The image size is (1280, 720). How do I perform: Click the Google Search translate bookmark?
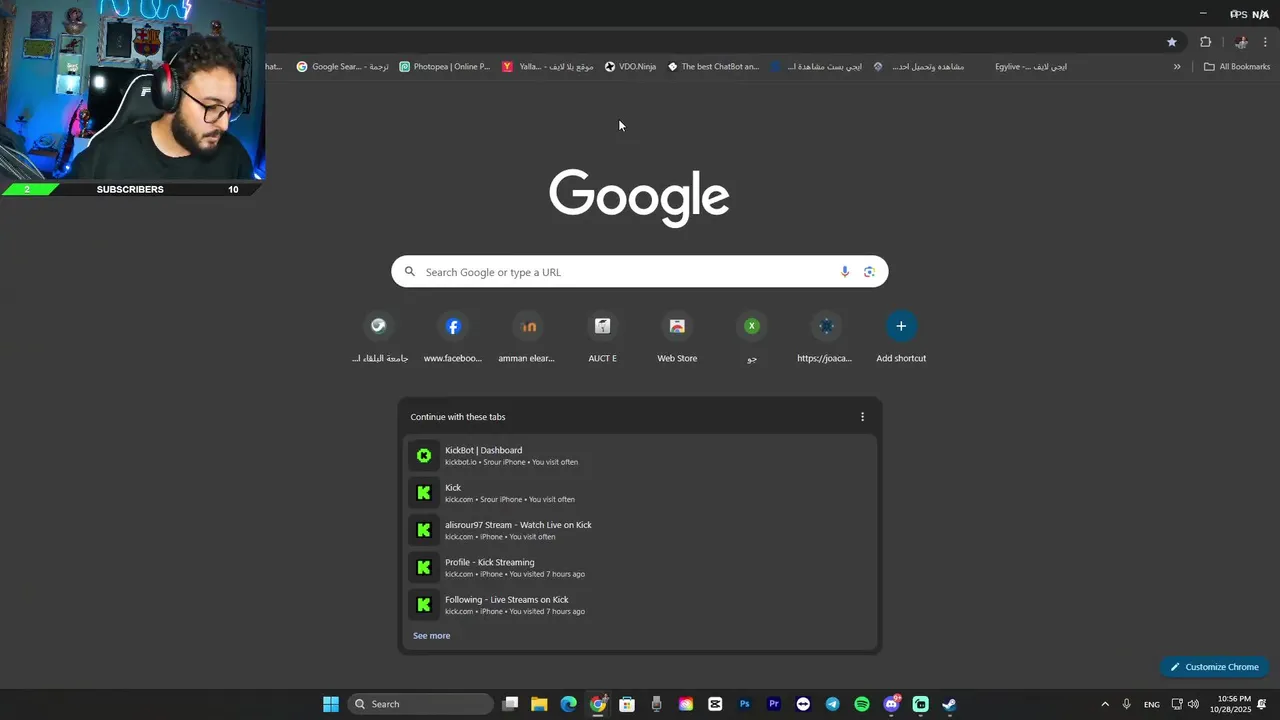(x=343, y=67)
